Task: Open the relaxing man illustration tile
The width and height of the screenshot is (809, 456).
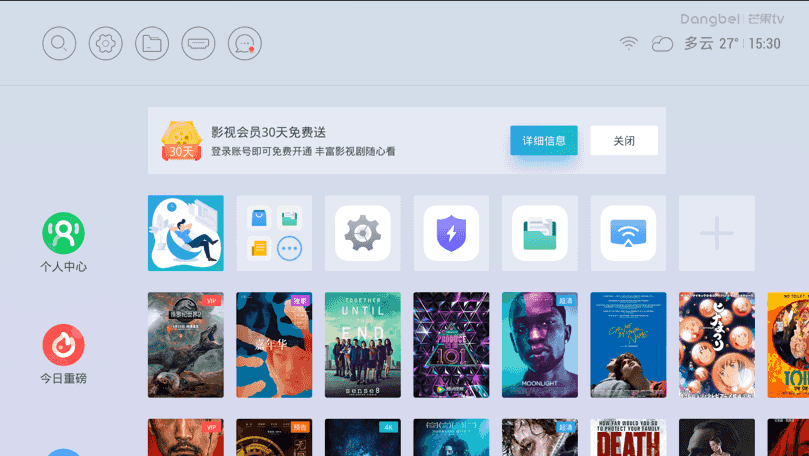Action: point(186,233)
